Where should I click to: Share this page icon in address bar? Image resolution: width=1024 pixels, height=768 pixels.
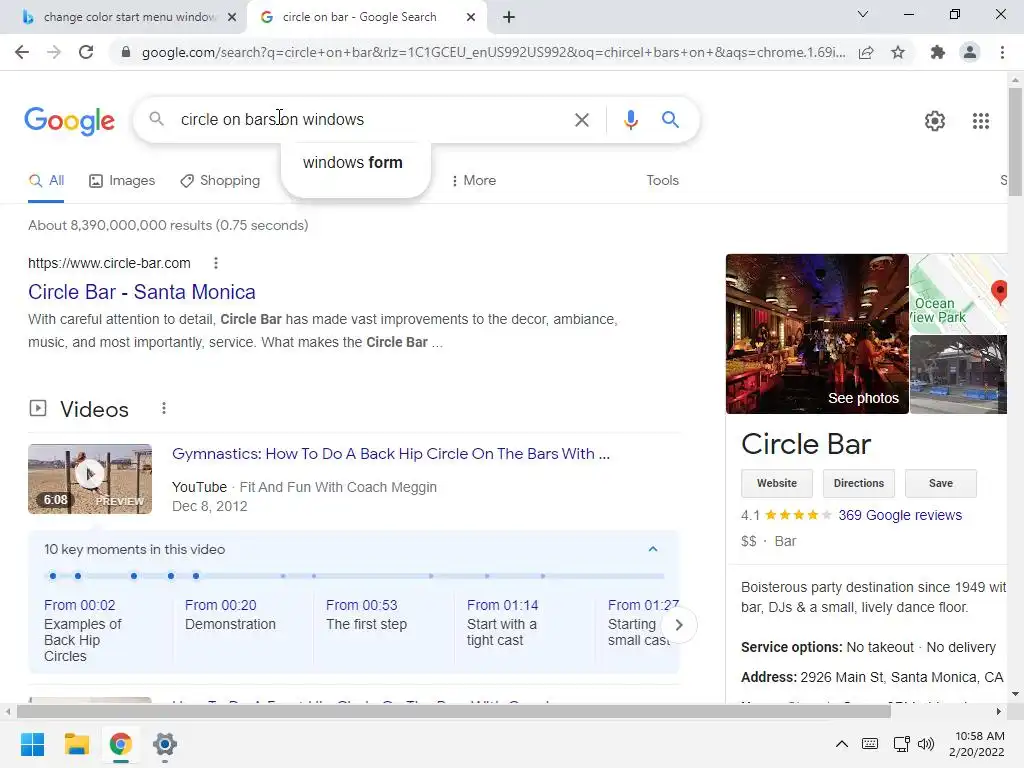pos(866,52)
